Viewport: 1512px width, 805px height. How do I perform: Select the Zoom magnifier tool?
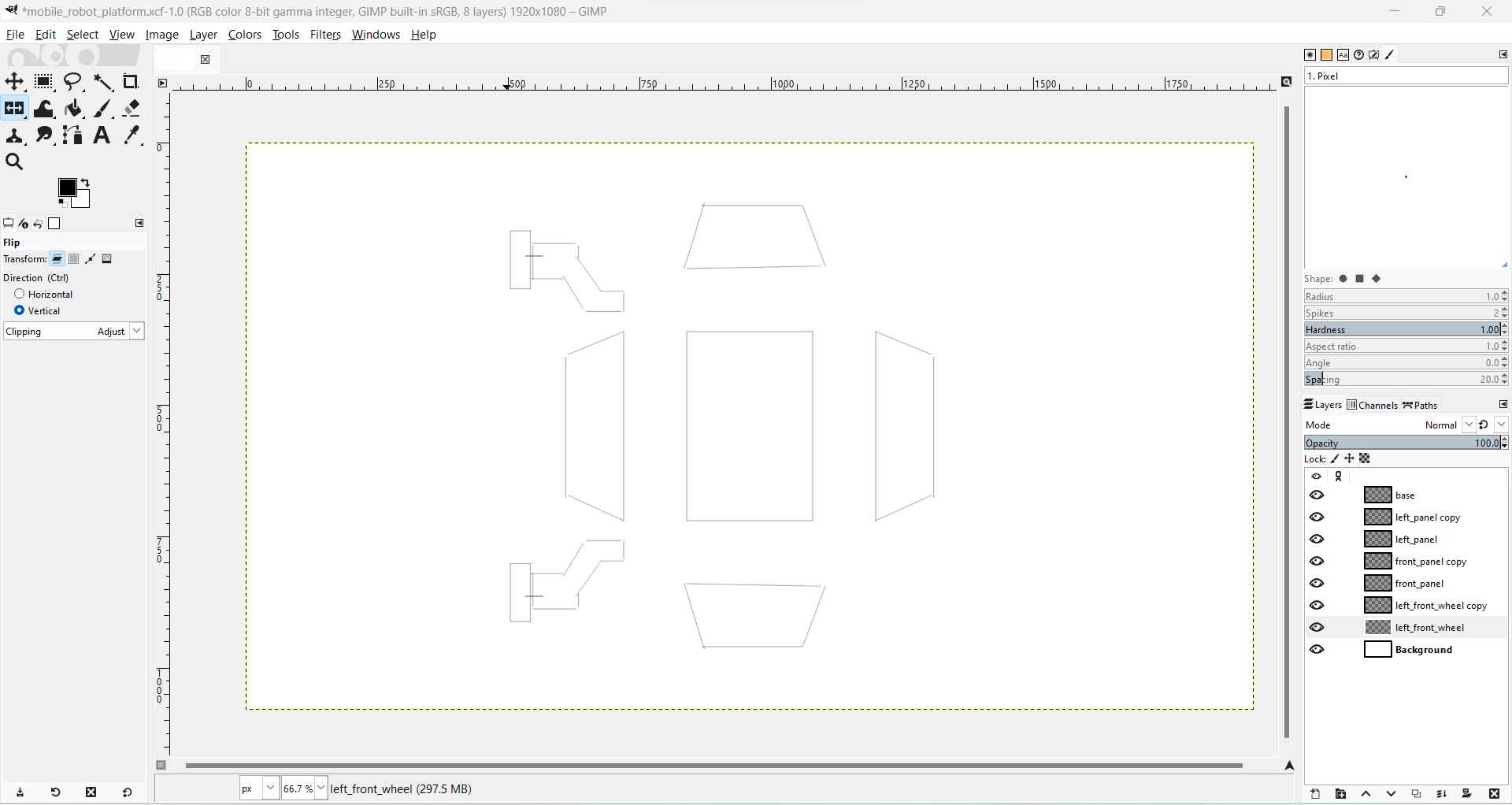[x=14, y=162]
